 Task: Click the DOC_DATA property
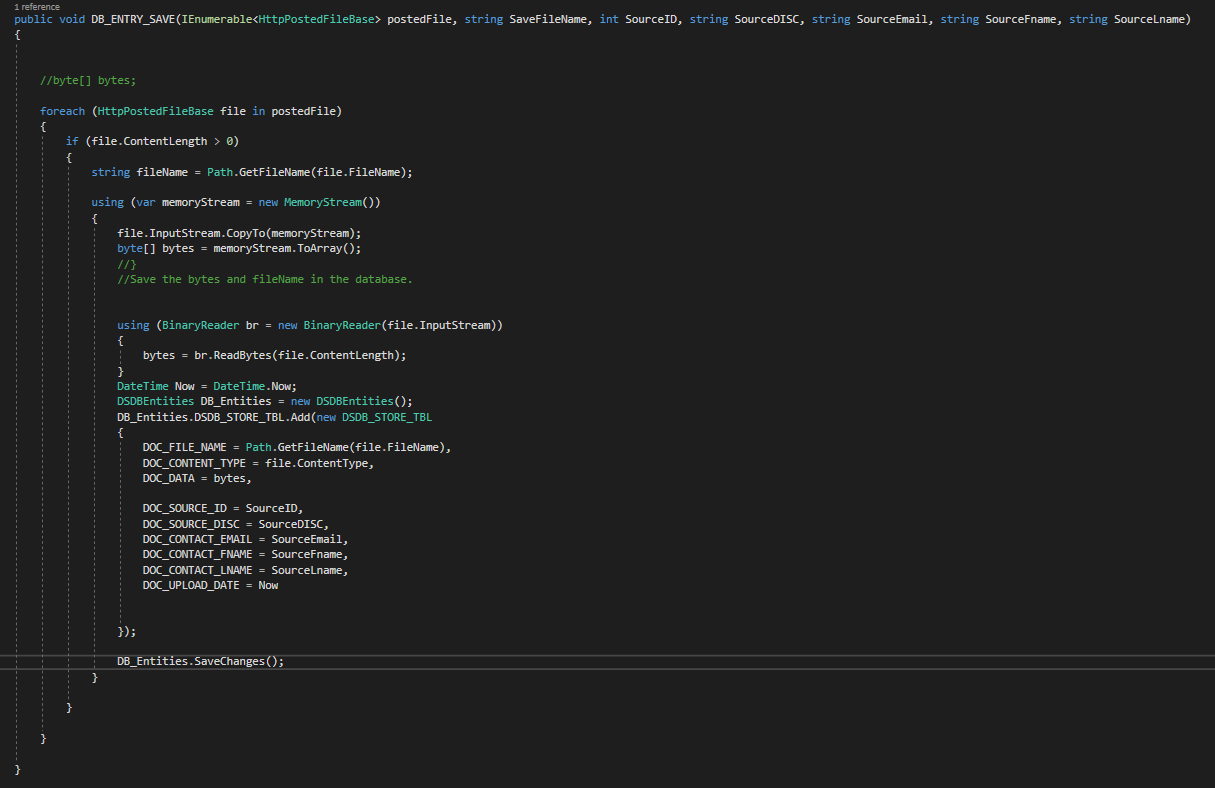point(168,478)
